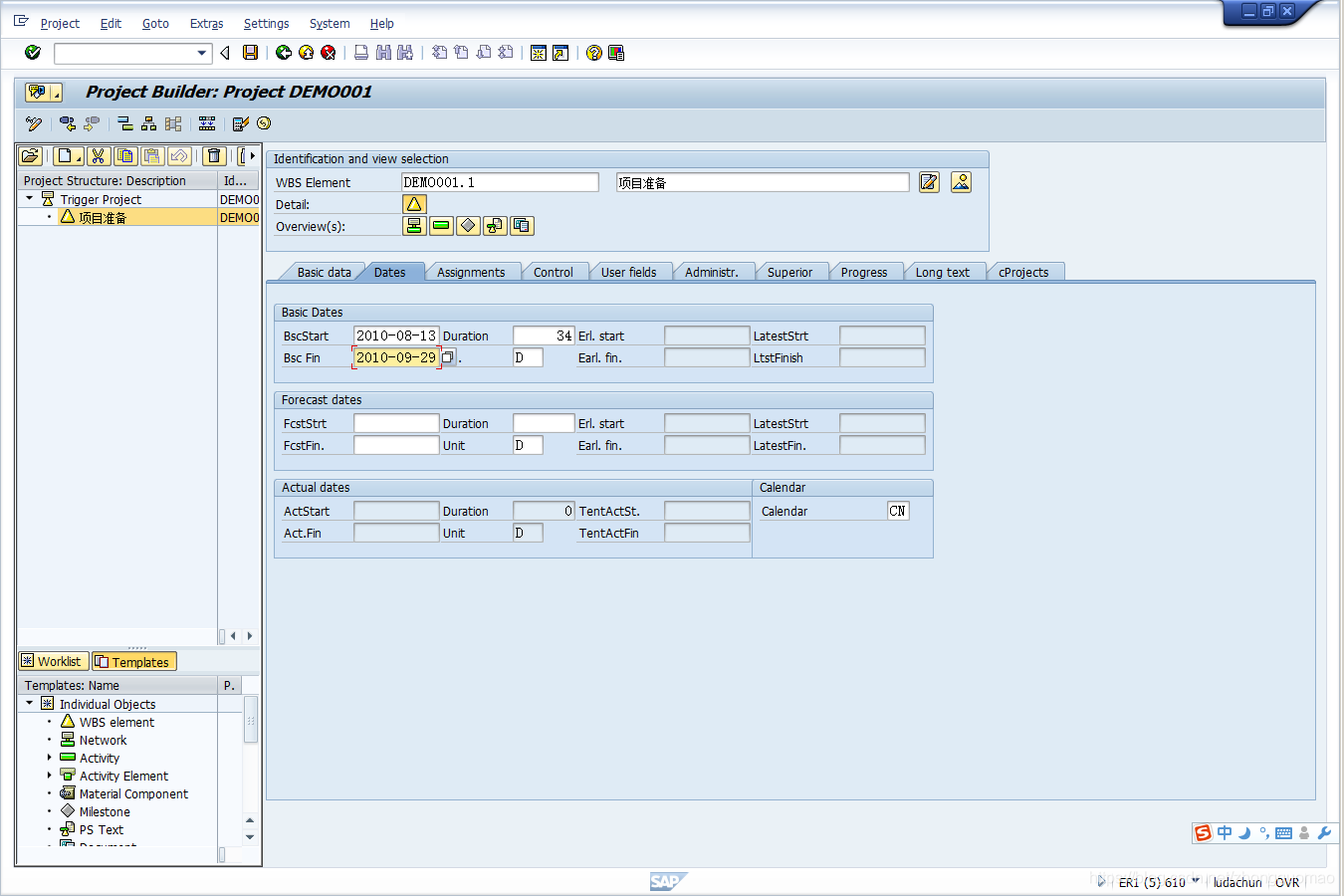Viewport: 1344px width, 896px height.
Task: Click the Create new session icon
Action: (539, 53)
